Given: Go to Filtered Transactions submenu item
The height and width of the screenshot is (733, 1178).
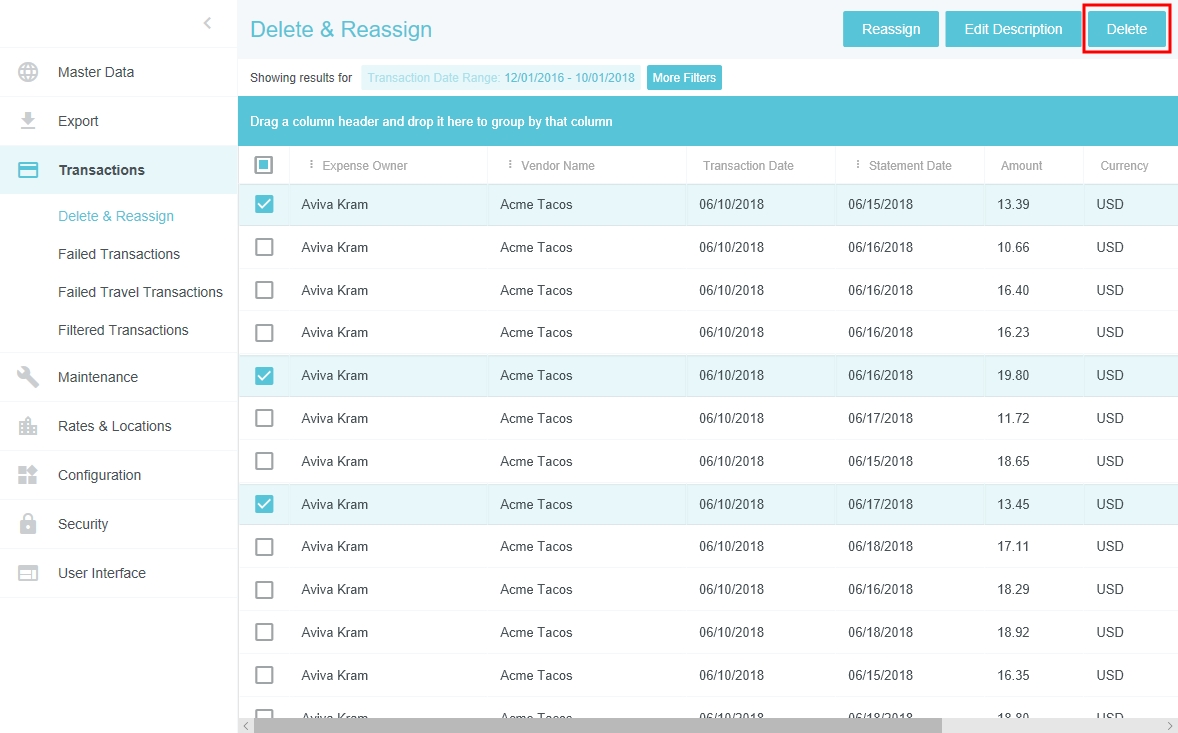Looking at the screenshot, I should (123, 330).
